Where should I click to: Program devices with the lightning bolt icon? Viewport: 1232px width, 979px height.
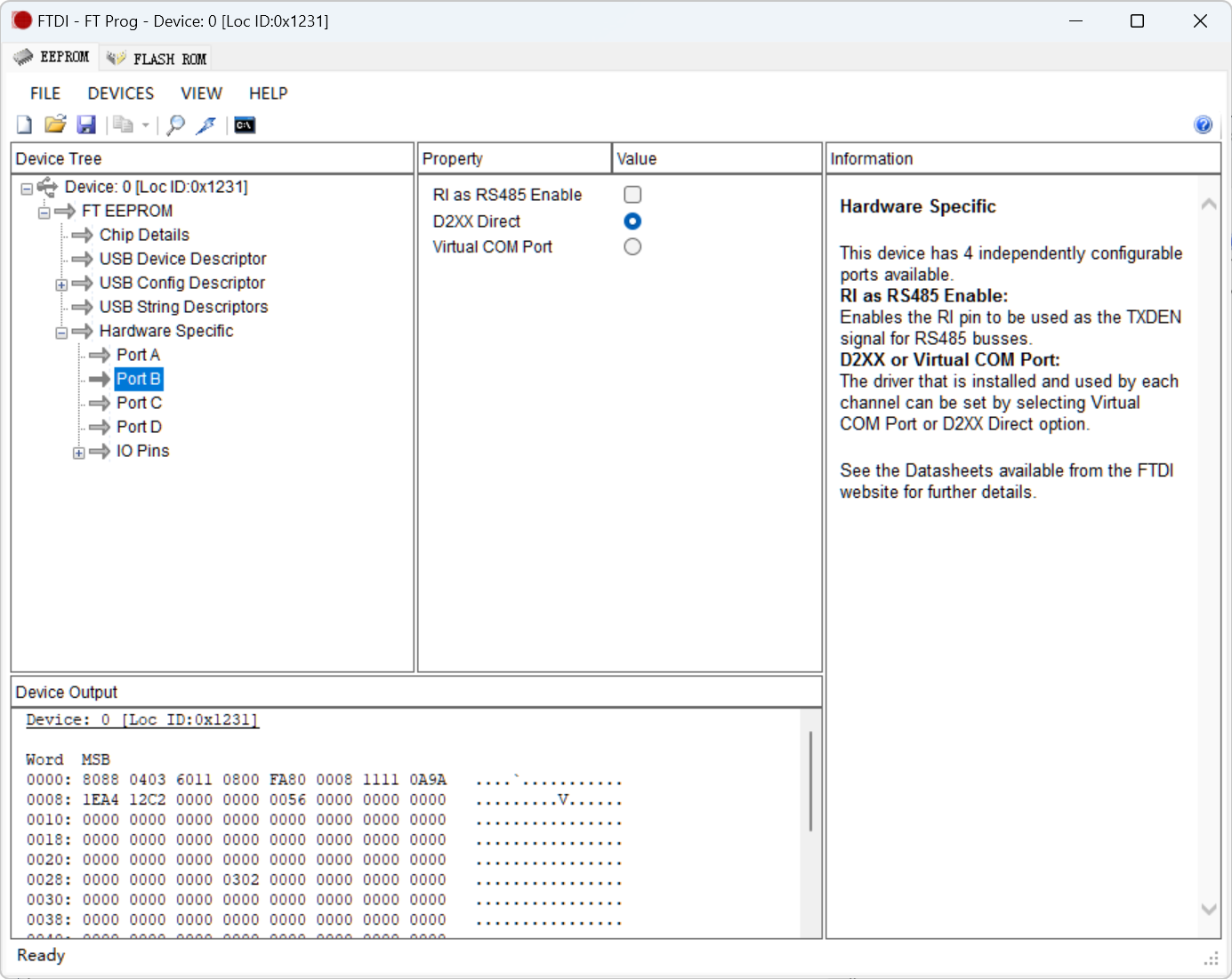206,125
